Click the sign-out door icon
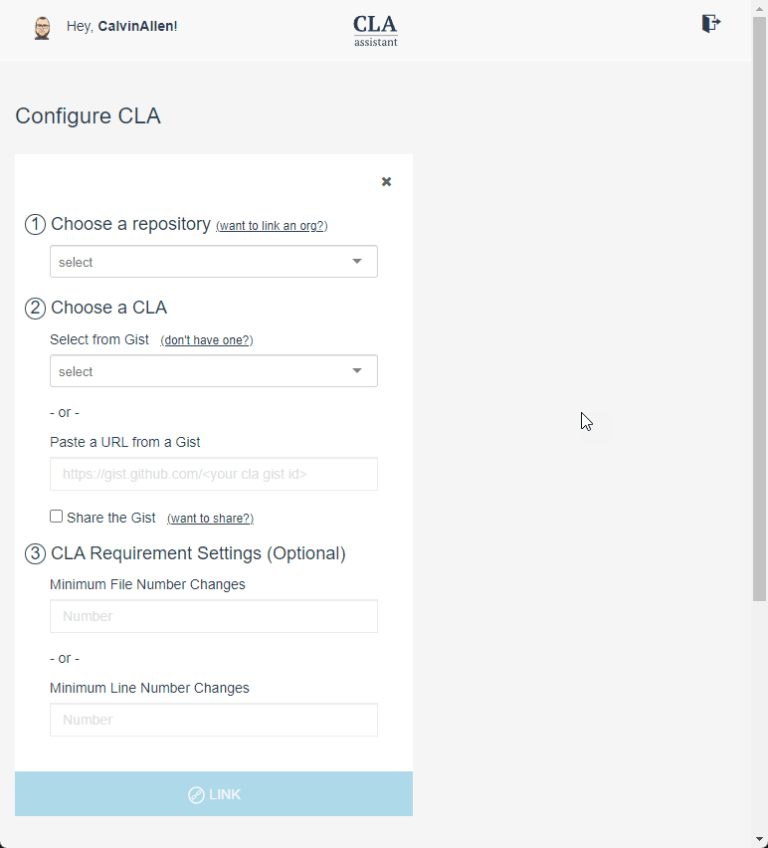The image size is (768, 848). tap(710, 23)
